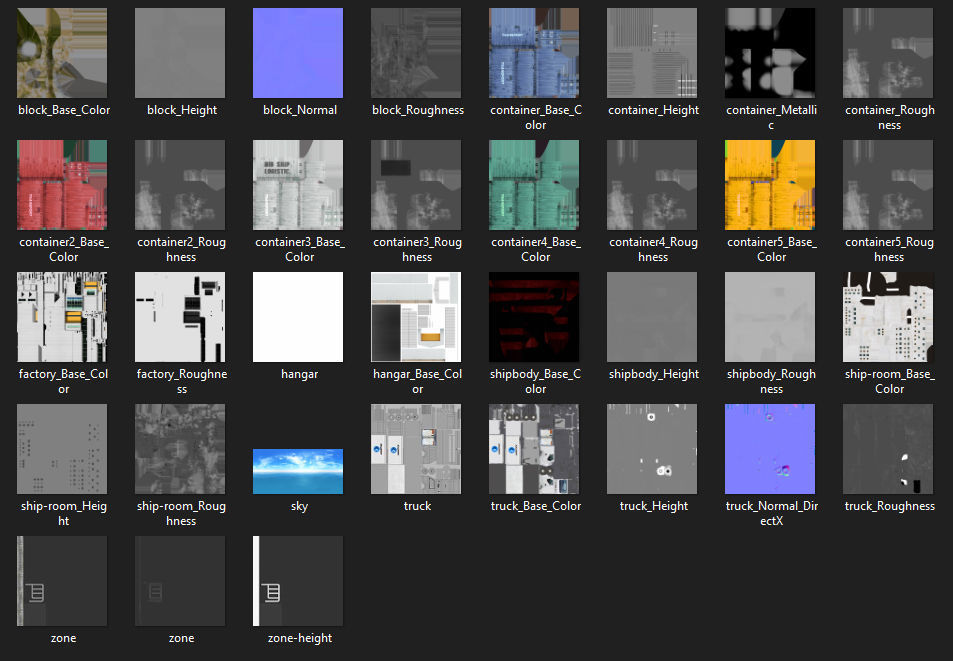
Task: Select the truck_Base_Color texture thumbnail
Action: point(534,449)
